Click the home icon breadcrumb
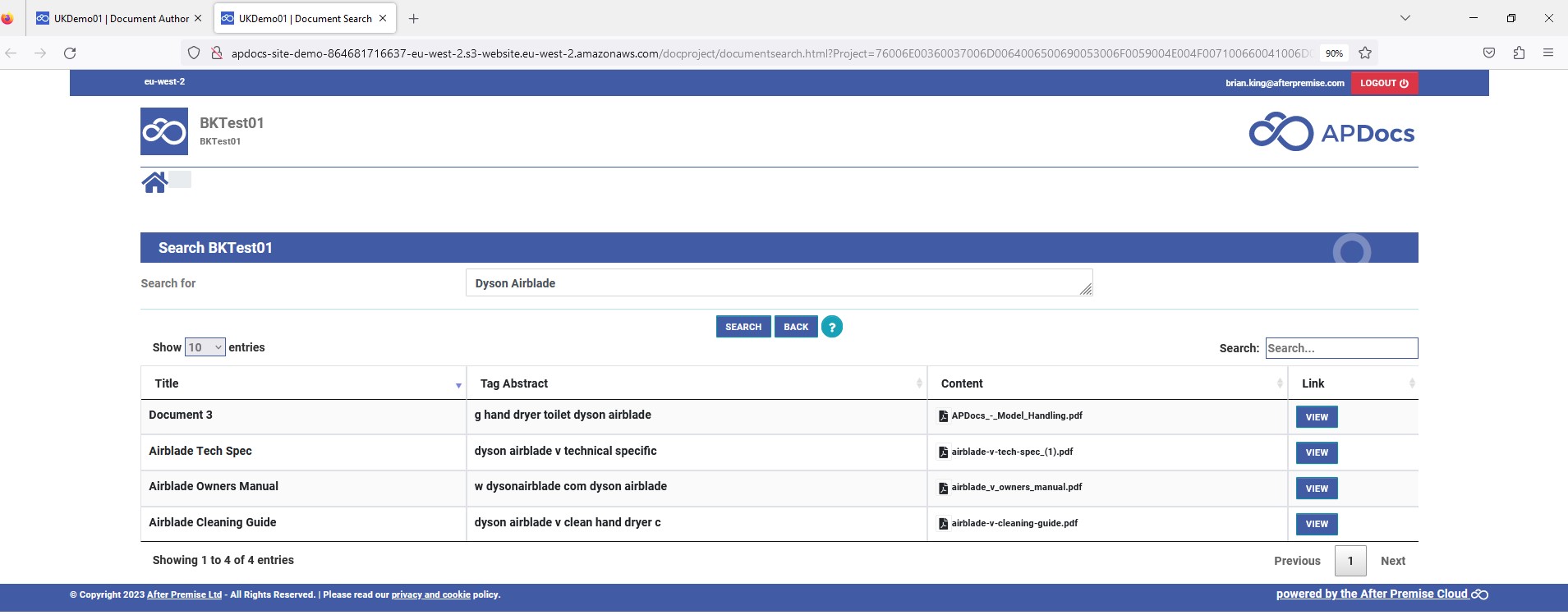The height and width of the screenshot is (615, 1568). pyautogui.click(x=154, y=182)
